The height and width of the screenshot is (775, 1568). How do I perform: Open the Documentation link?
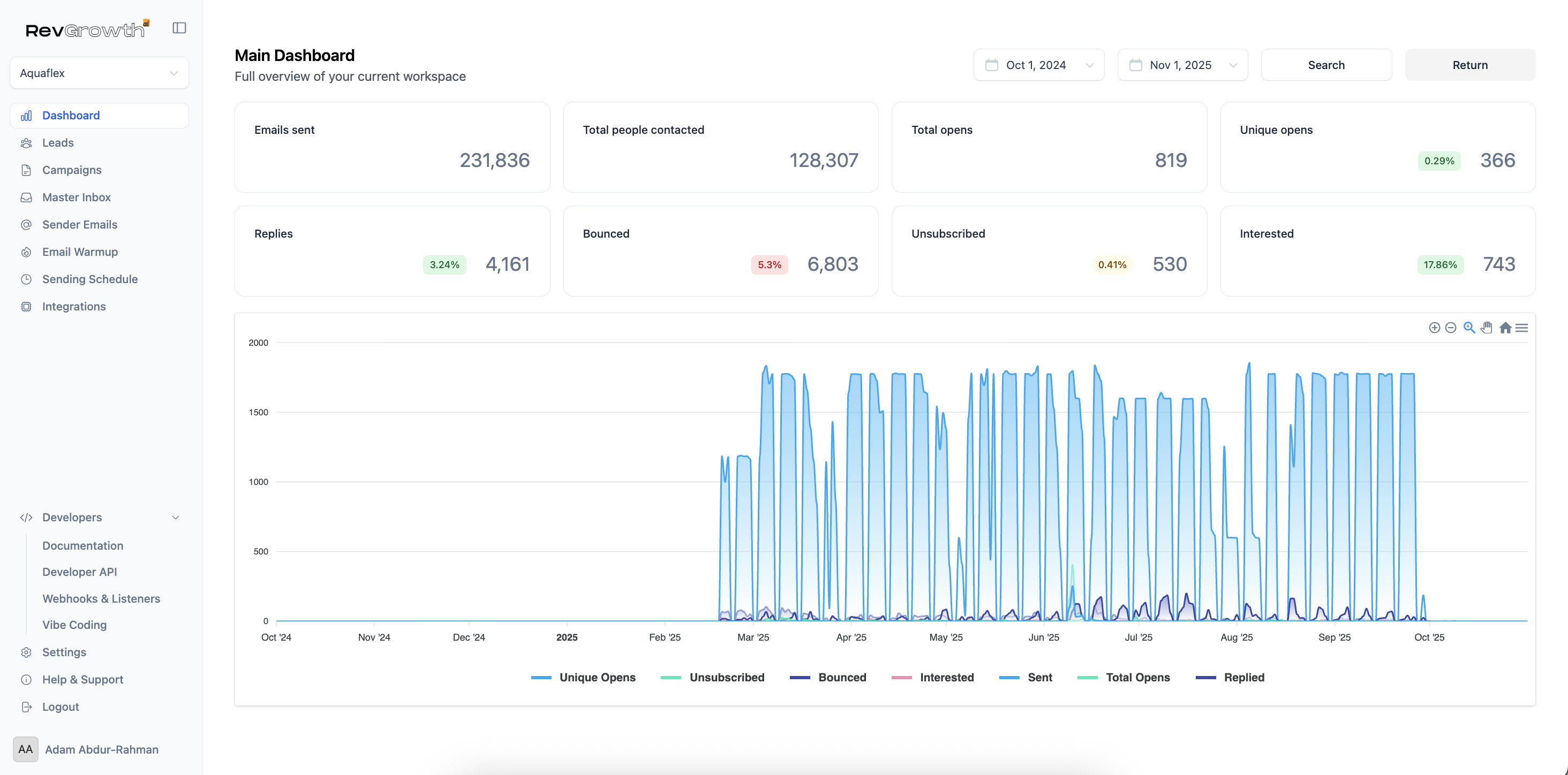pyautogui.click(x=83, y=546)
